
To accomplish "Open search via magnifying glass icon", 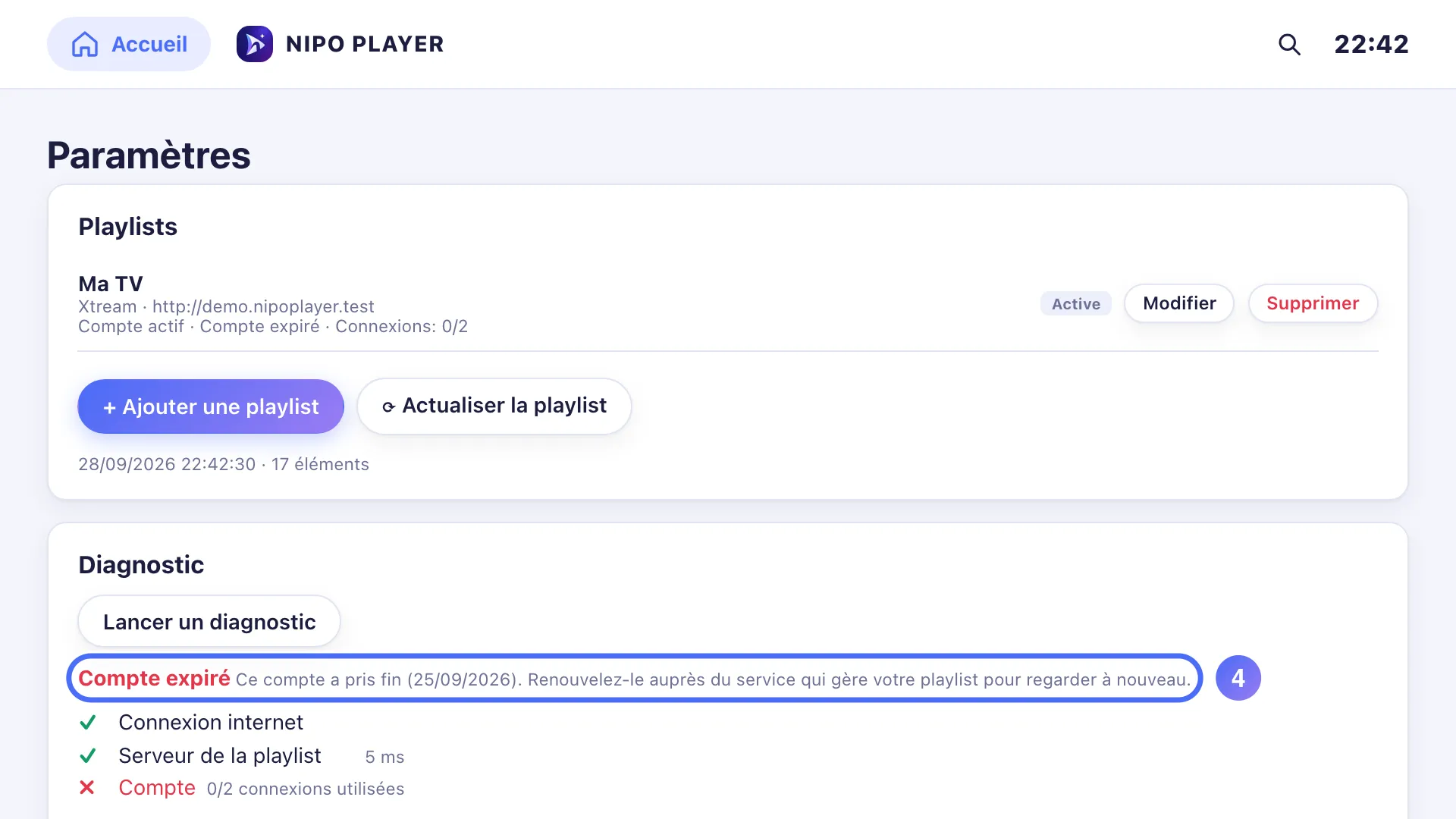I will tap(1289, 44).
